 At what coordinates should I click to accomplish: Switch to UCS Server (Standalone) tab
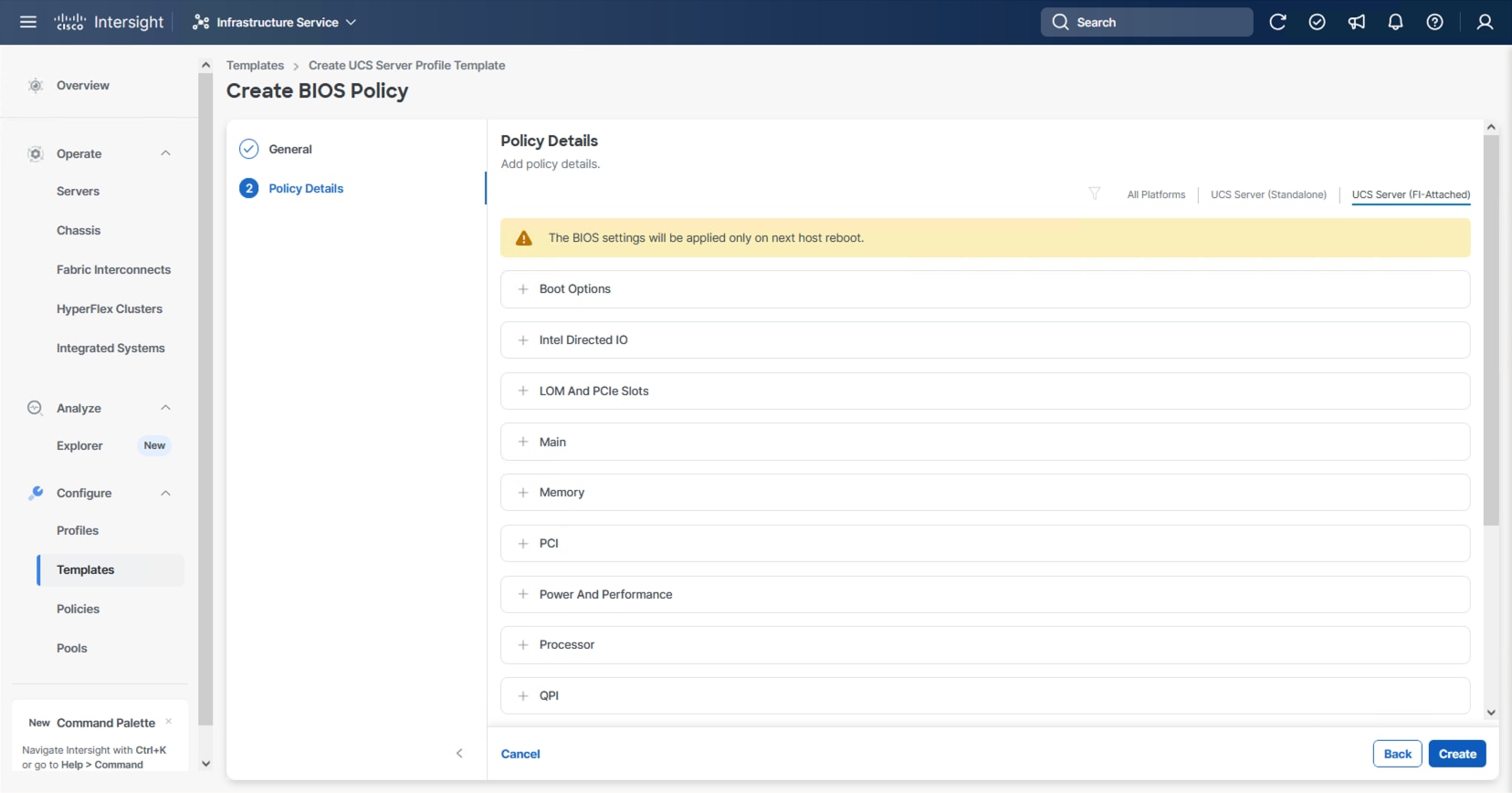tap(1268, 194)
